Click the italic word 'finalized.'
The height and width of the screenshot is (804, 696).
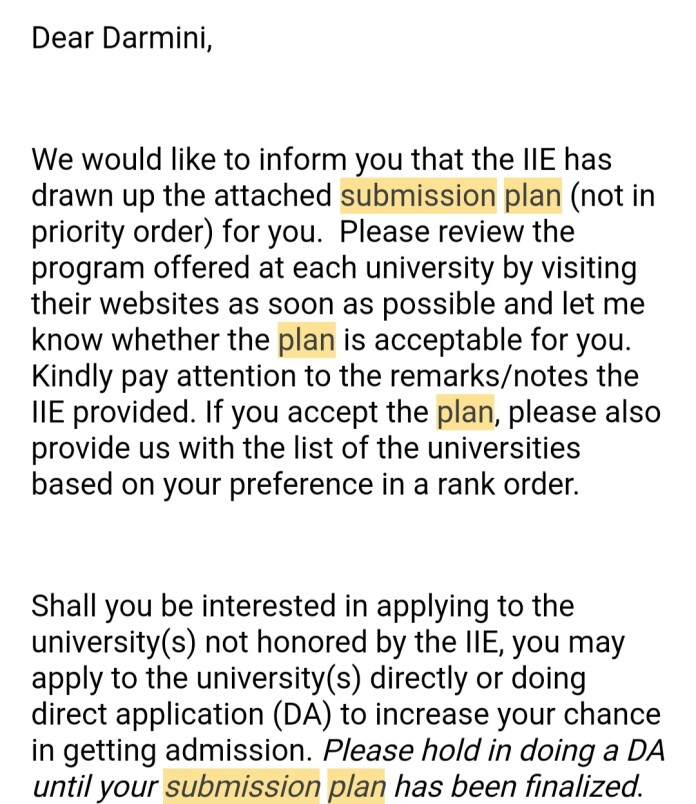tap(585, 786)
